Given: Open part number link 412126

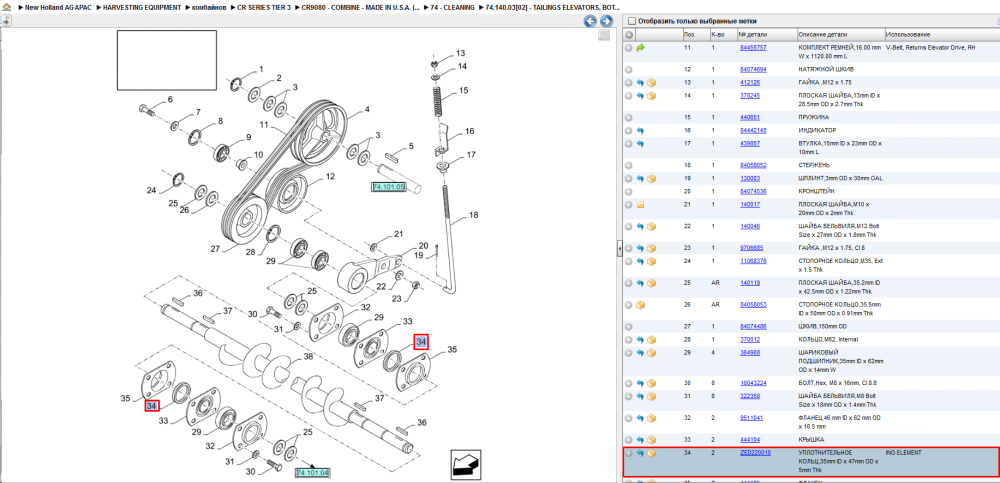Looking at the screenshot, I should [750, 83].
